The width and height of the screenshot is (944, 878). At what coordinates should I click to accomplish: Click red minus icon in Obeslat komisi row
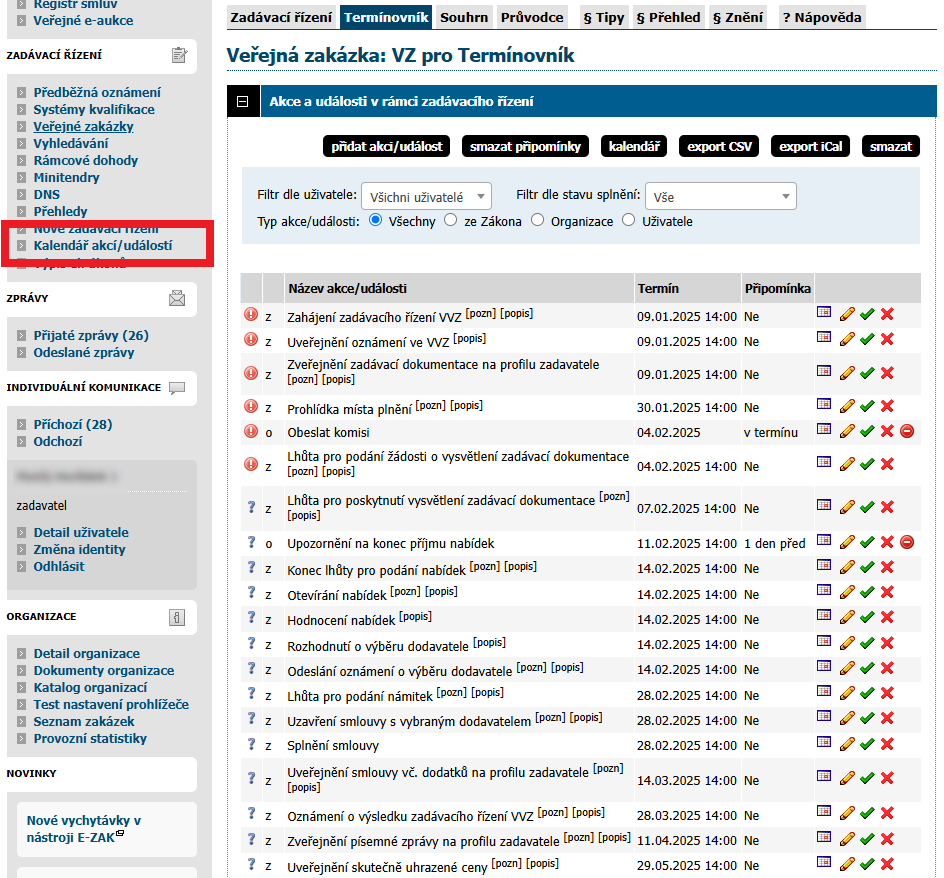pos(907,431)
